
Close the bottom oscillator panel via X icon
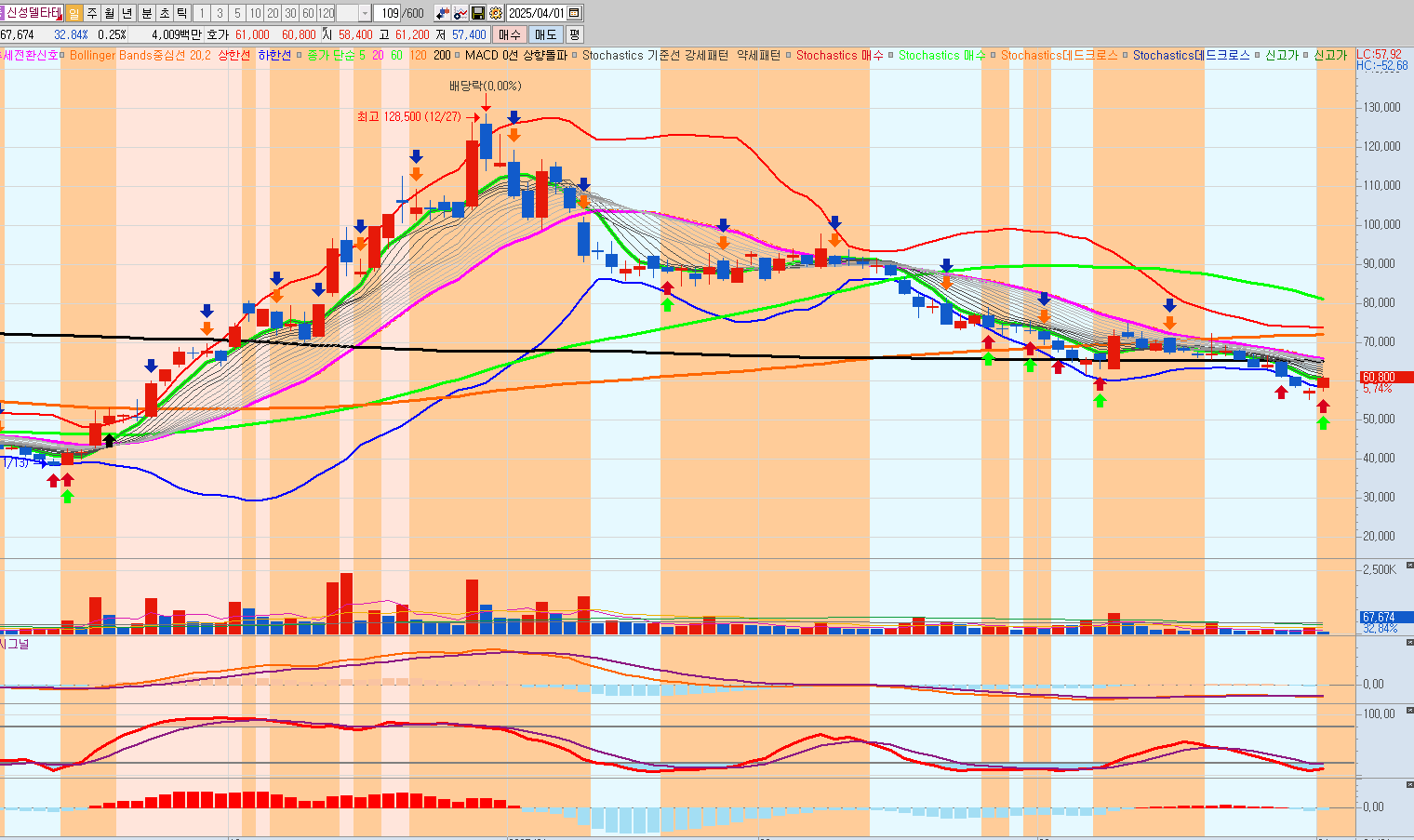click(1408, 784)
